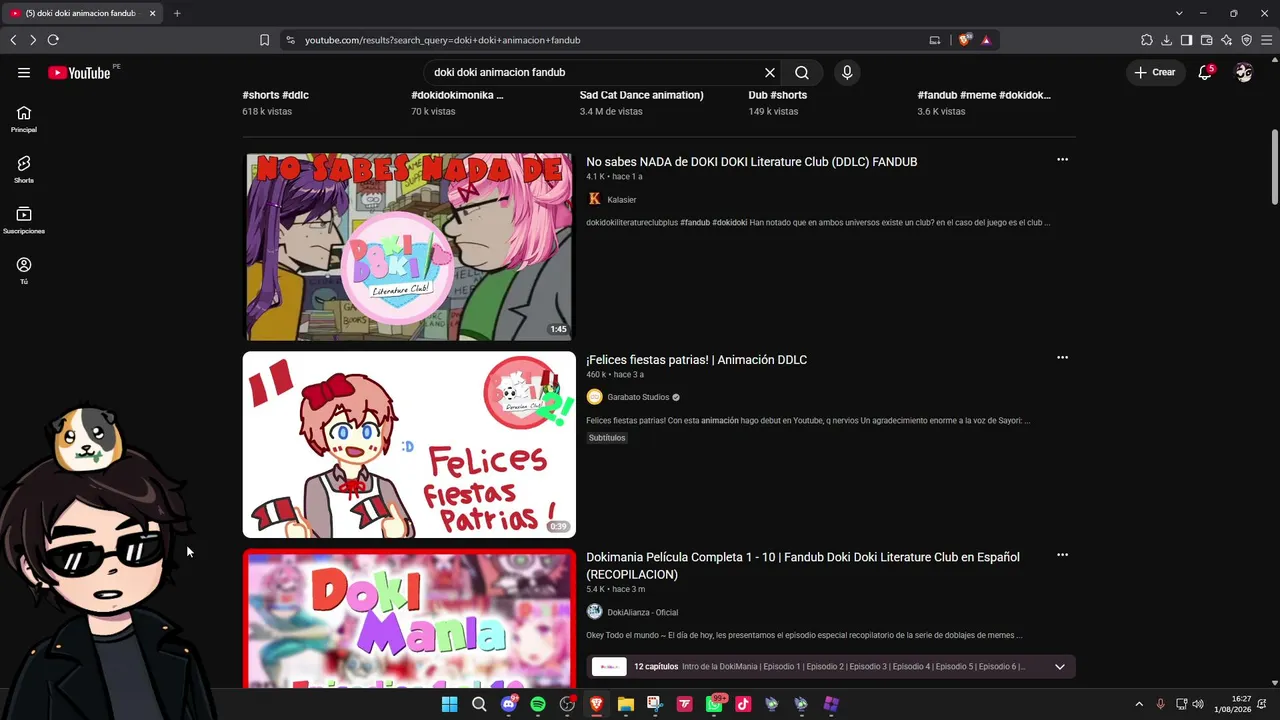Open title ¡Felices fiestas patrias! Animación DDLC
Viewport: 1280px width, 720px height.
(x=697, y=360)
